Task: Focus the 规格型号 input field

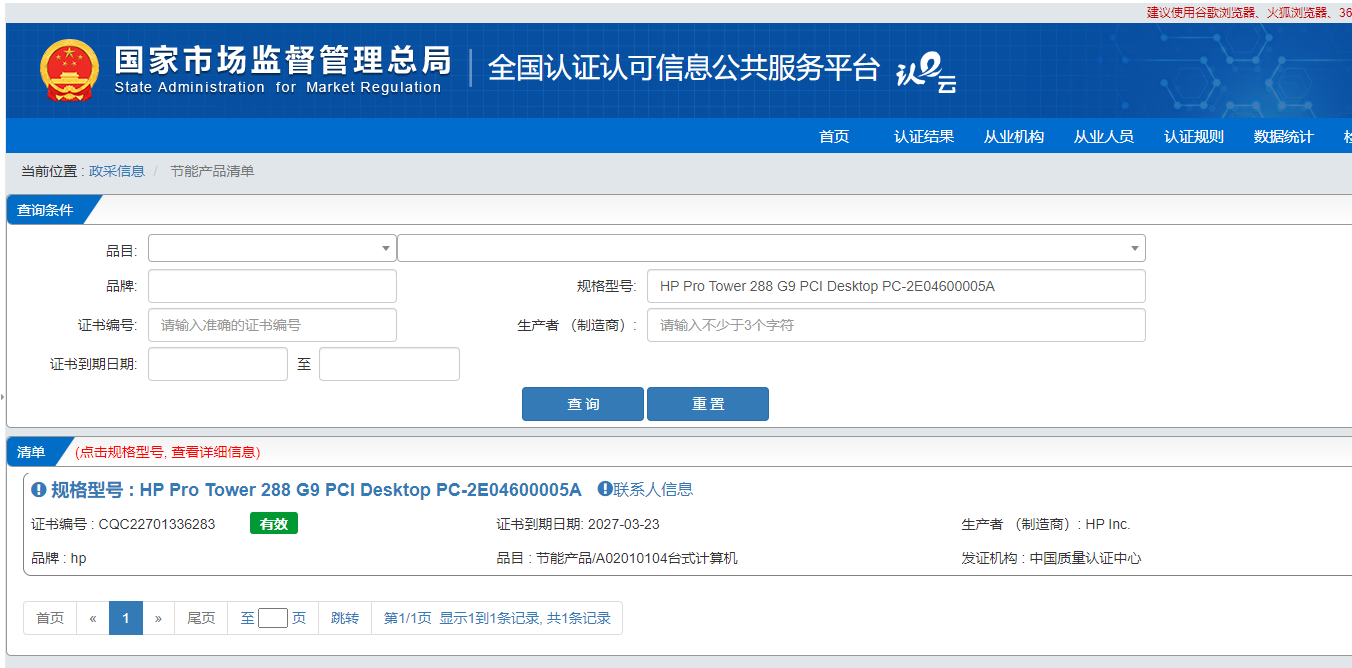Action: click(x=896, y=286)
